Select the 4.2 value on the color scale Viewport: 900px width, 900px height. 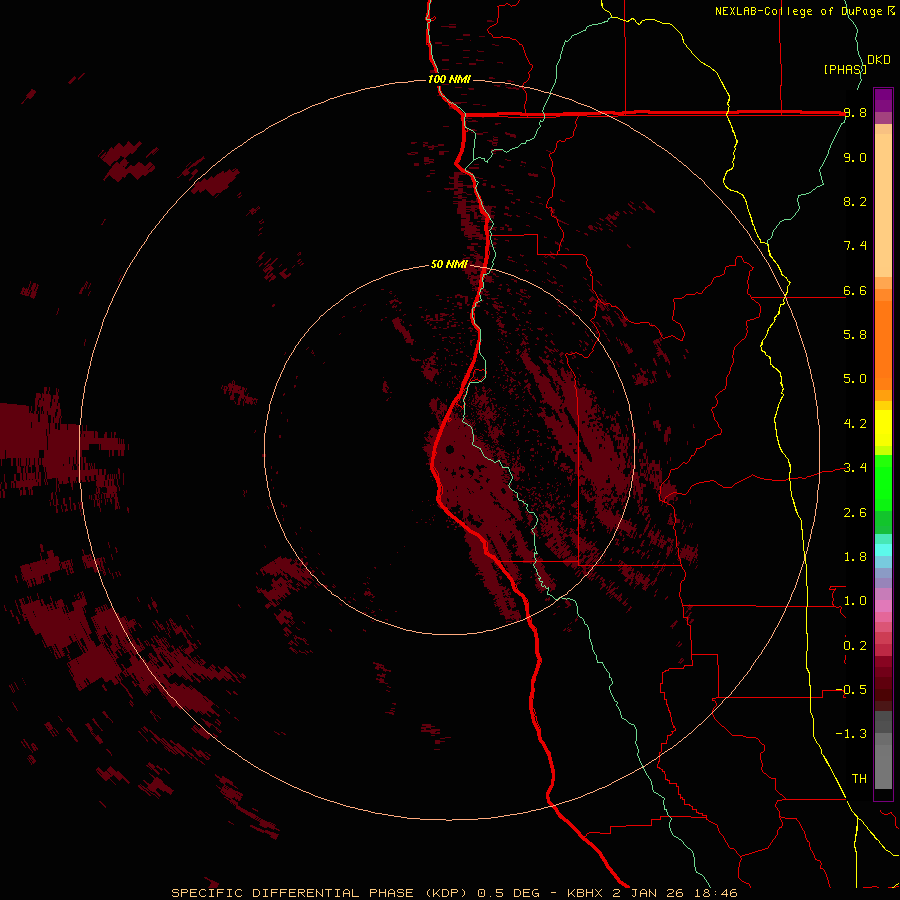point(855,424)
